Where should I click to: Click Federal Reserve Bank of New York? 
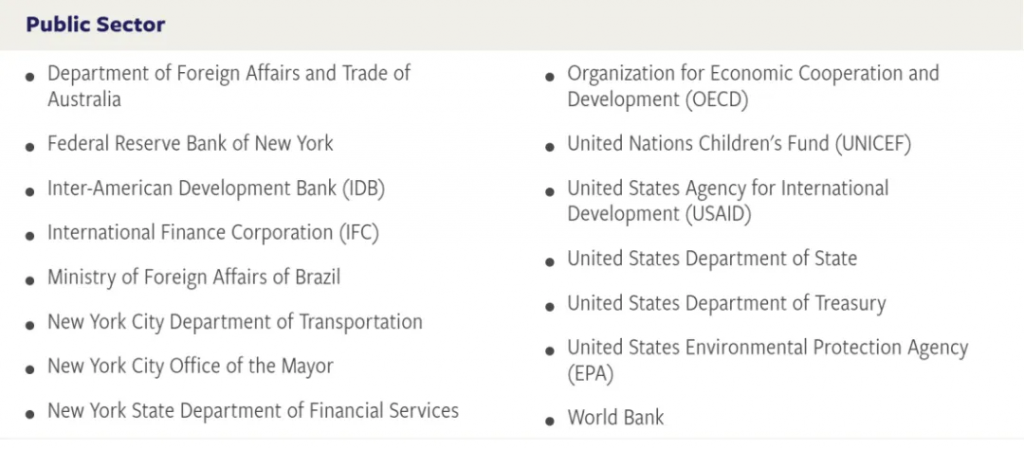190,143
